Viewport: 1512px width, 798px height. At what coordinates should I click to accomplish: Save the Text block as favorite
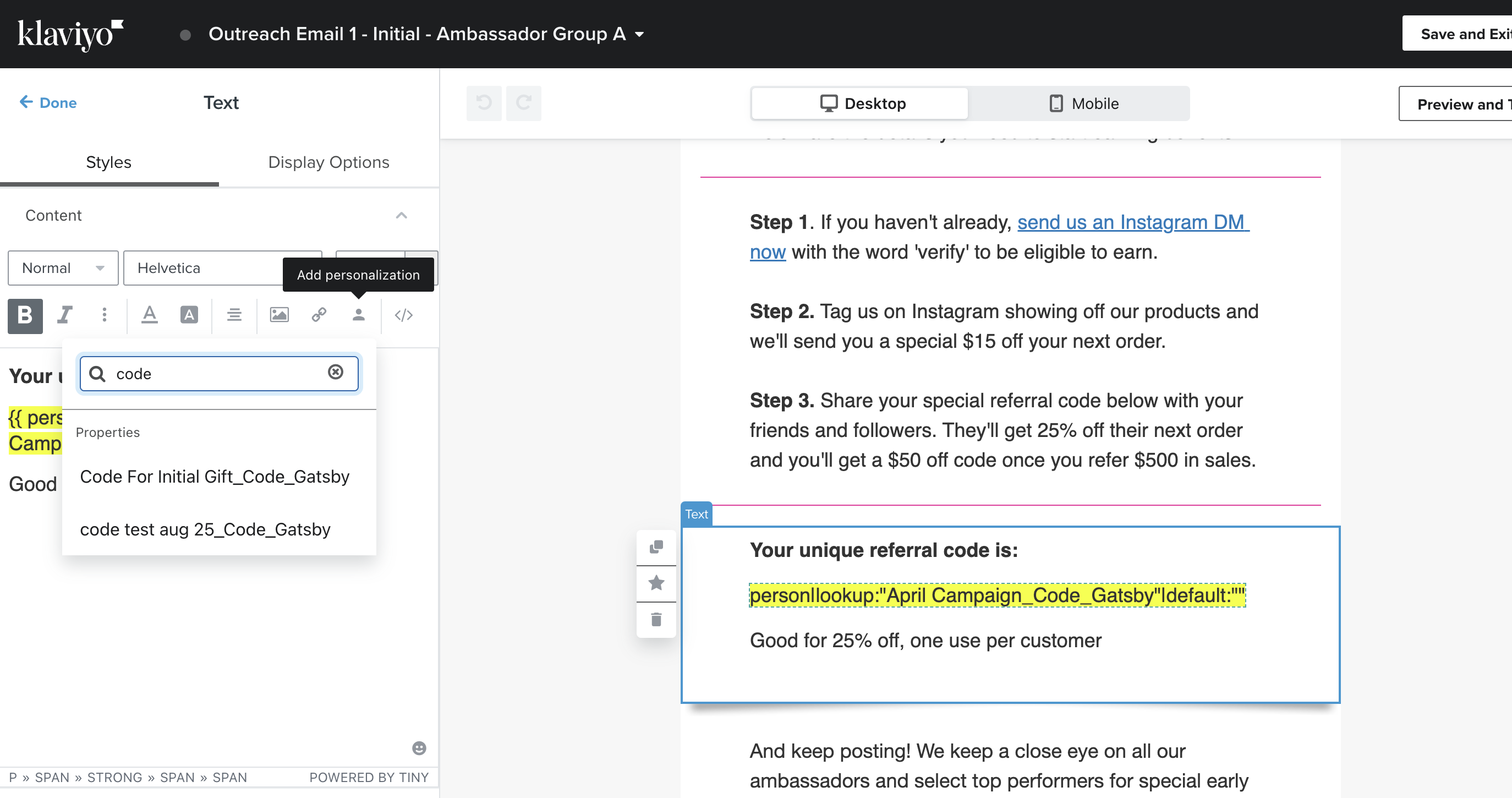[x=656, y=583]
